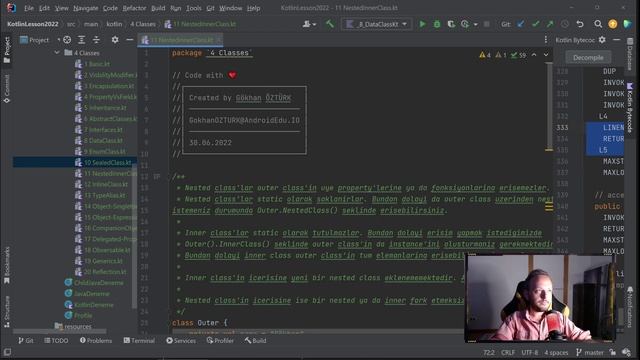This screenshot has height=360, width=640.
Task: Change CRLF line separator in status bar
Action: point(508,352)
